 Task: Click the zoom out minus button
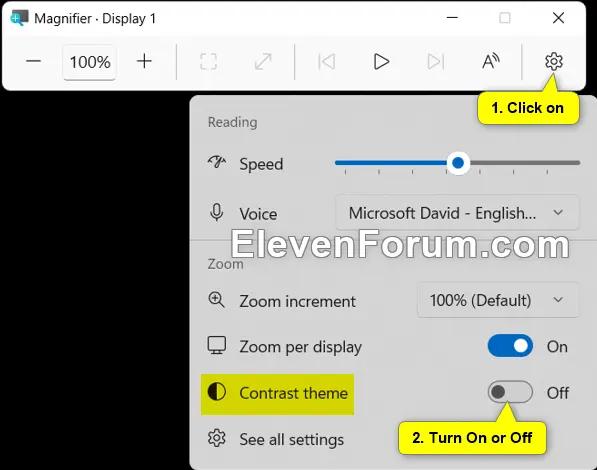pos(34,61)
